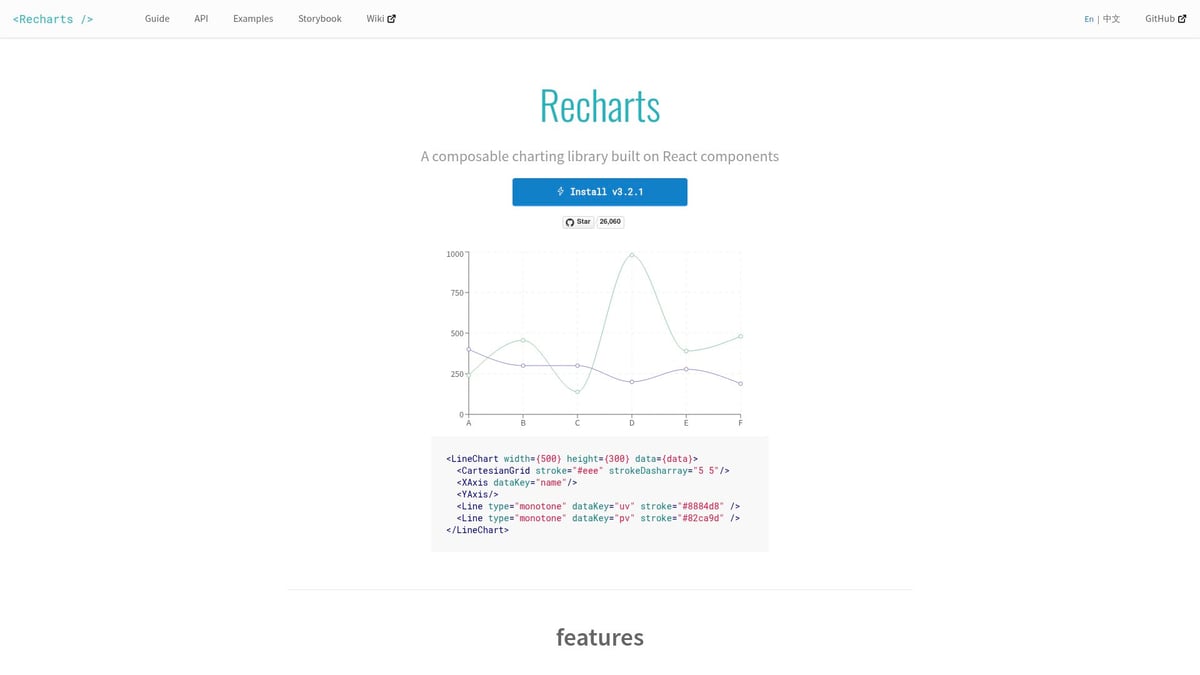Viewport: 1200px width, 675px height.
Task: Click the GitHub octocat icon in Star button
Action: (570, 222)
